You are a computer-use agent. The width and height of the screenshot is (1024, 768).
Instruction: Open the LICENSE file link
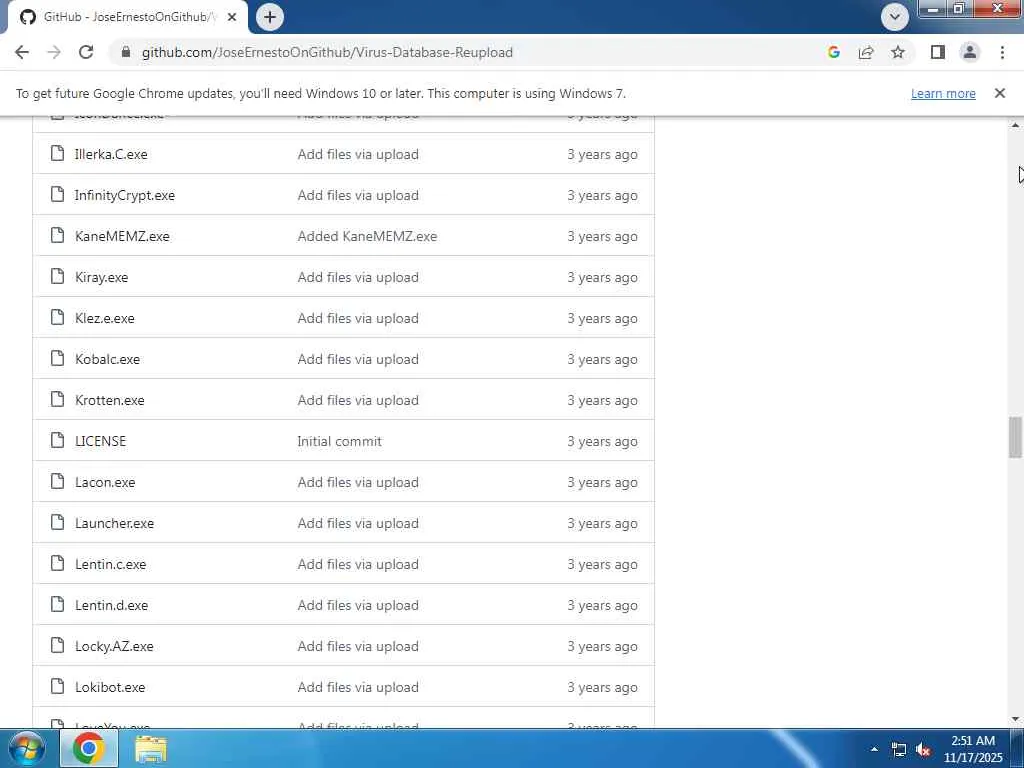click(101, 441)
